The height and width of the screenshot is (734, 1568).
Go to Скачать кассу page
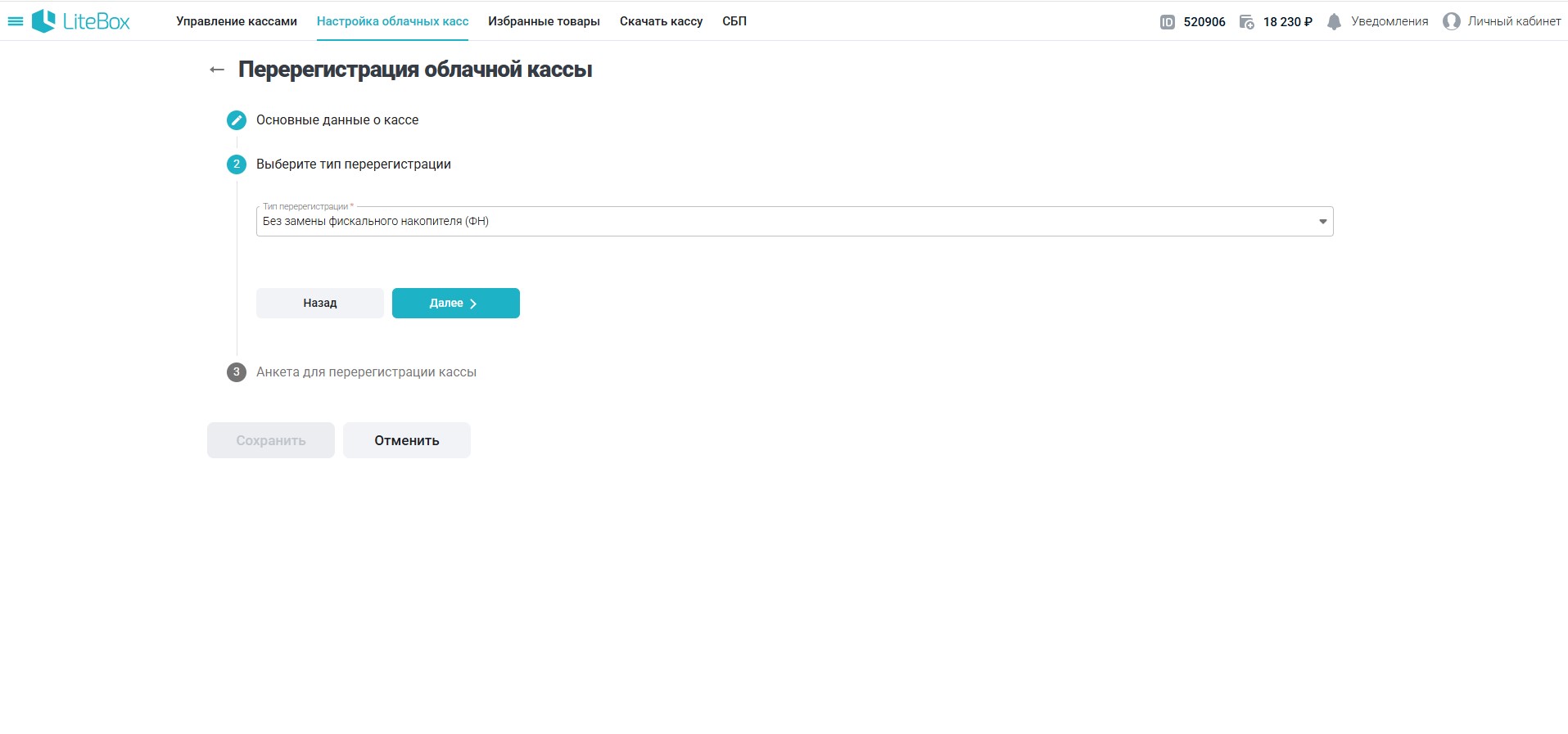pyautogui.click(x=661, y=21)
